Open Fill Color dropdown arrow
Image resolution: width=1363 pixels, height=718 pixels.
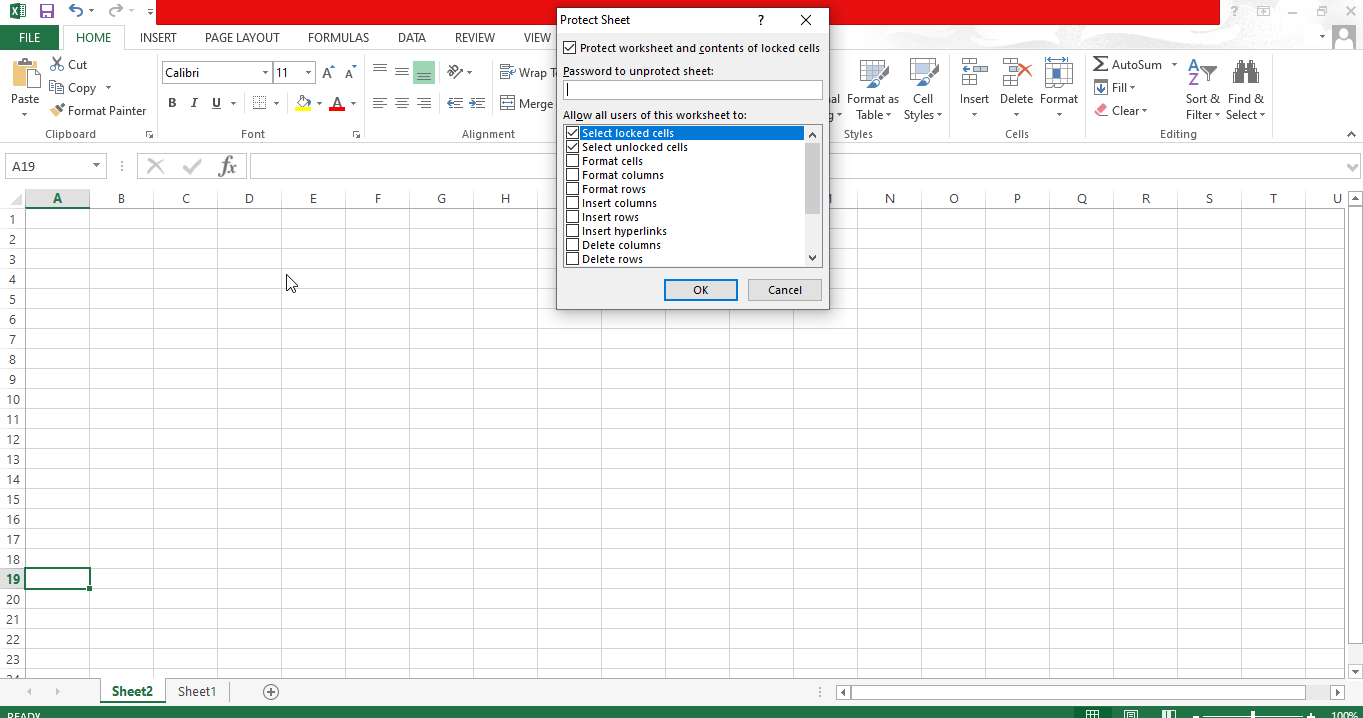(319, 103)
